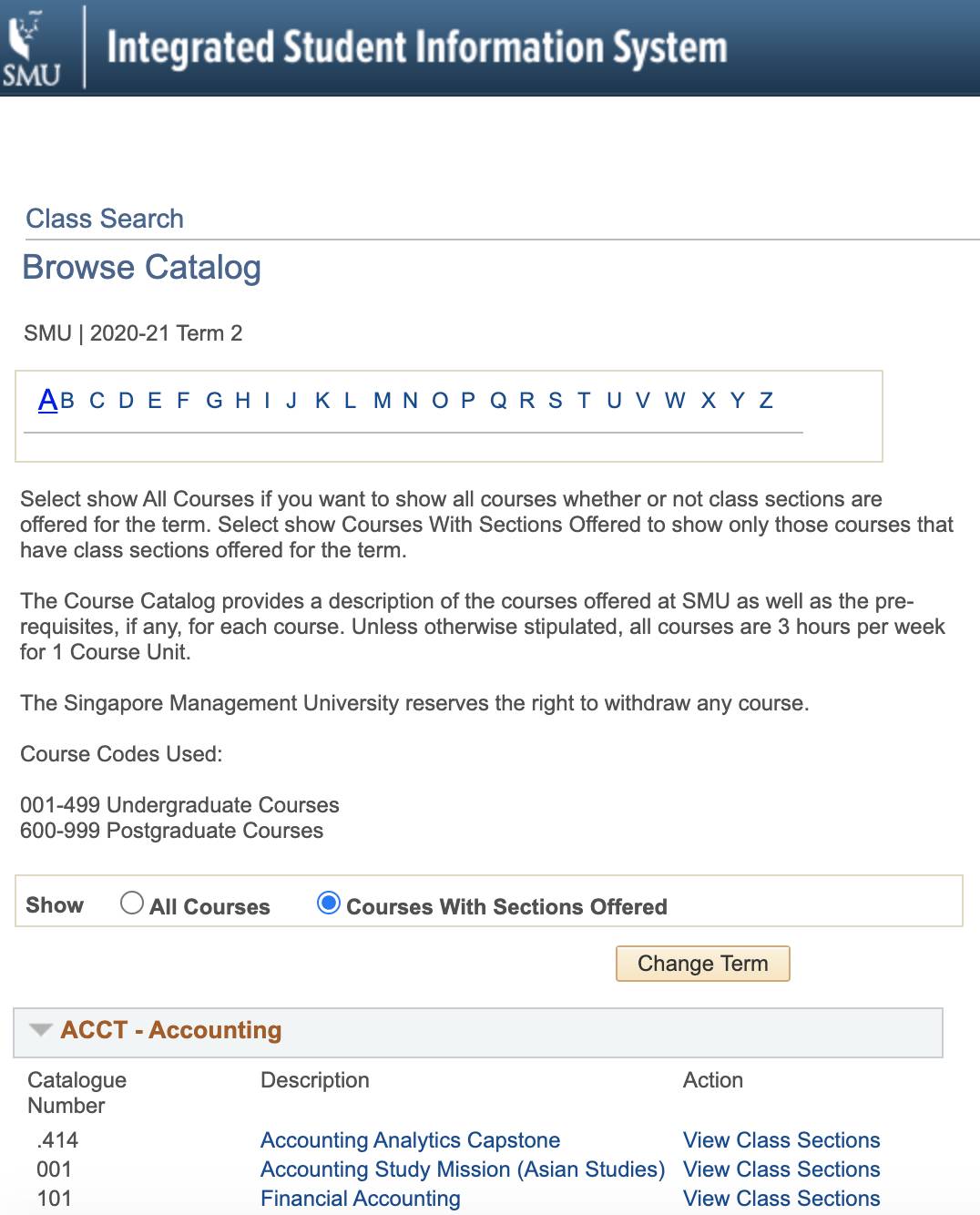Open the Financial Accounting course description
The width and height of the screenshot is (980, 1215).
click(x=360, y=1199)
